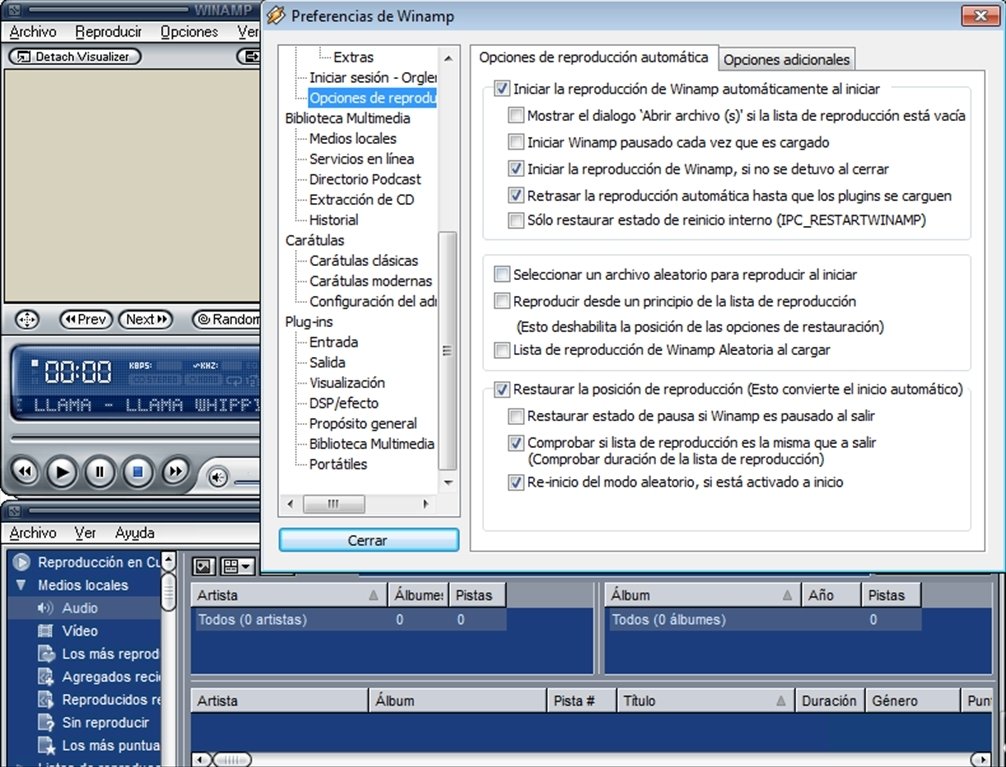Screen dimensions: 1006x767
Task: Click preferences tree scroll up arrow
Action: pos(448,58)
